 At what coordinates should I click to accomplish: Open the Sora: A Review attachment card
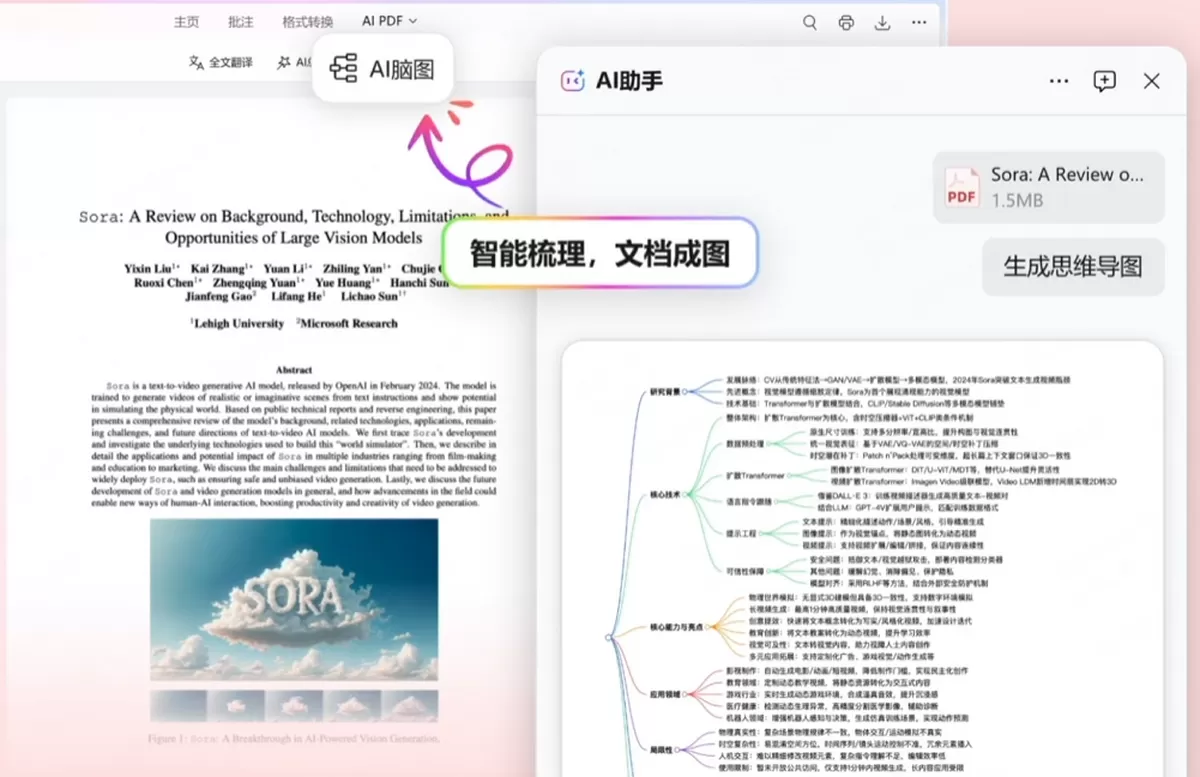(x=1049, y=187)
